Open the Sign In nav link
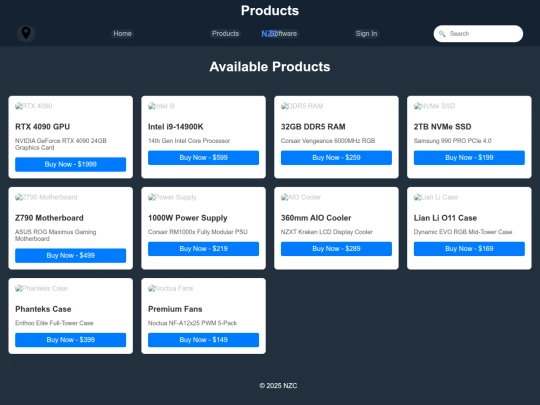Image resolution: width=540 pixels, height=405 pixels. pyautogui.click(x=366, y=33)
